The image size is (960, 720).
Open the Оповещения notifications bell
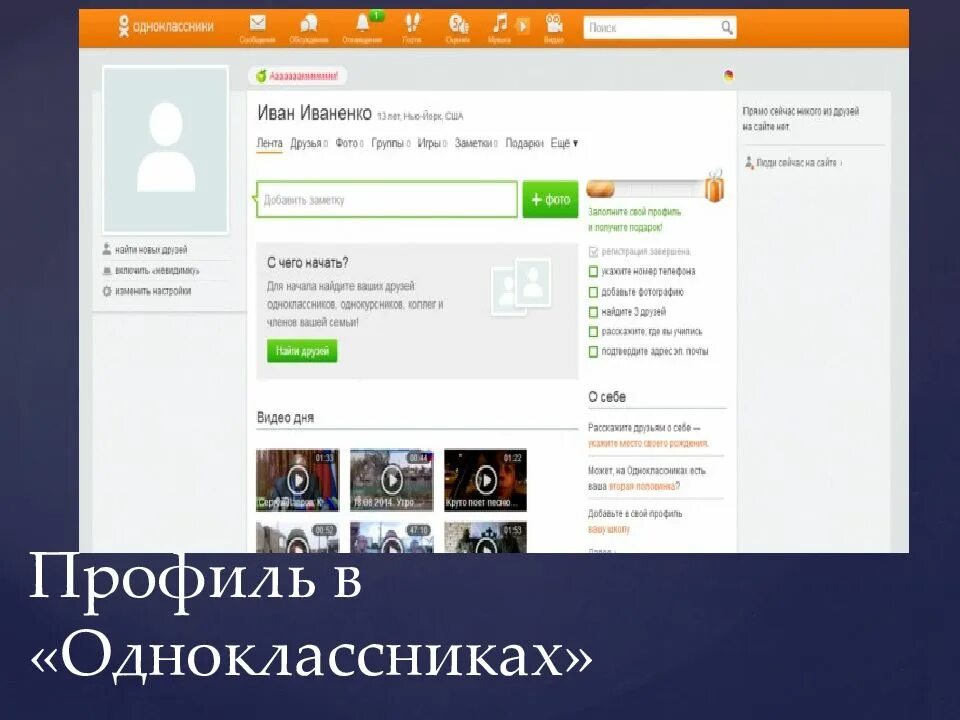tap(363, 23)
